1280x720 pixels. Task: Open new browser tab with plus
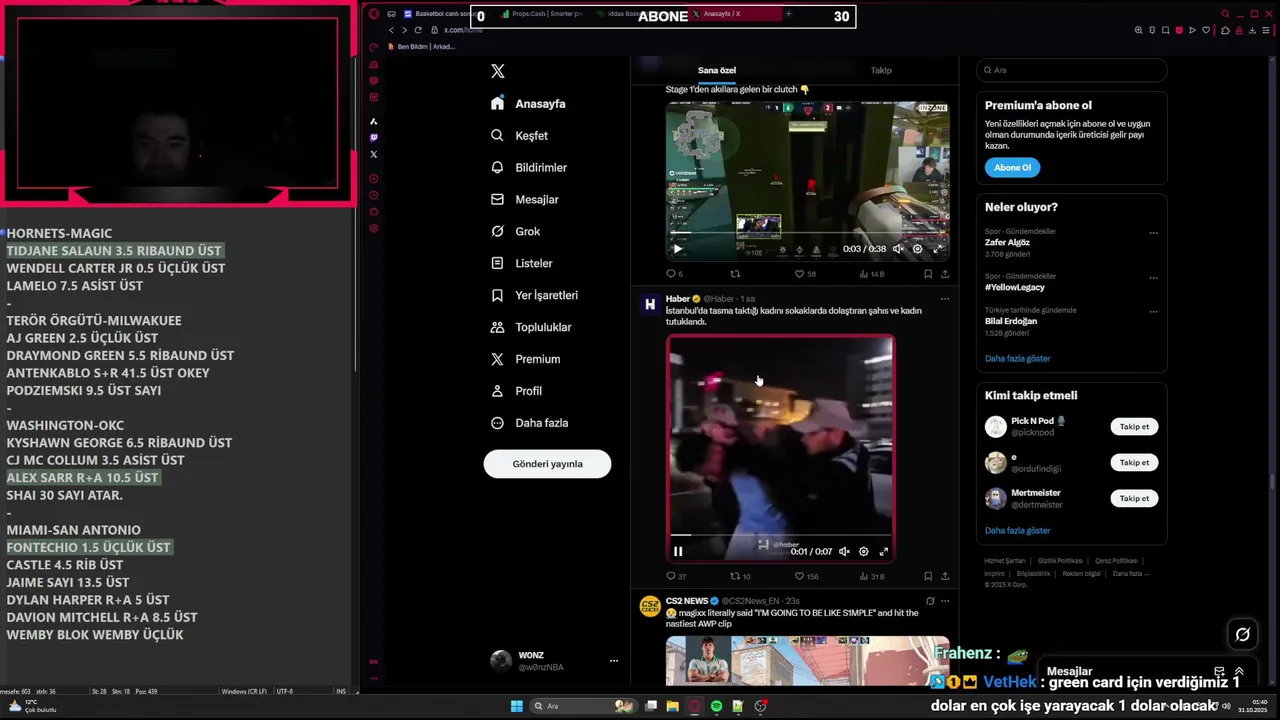click(x=788, y=14)
